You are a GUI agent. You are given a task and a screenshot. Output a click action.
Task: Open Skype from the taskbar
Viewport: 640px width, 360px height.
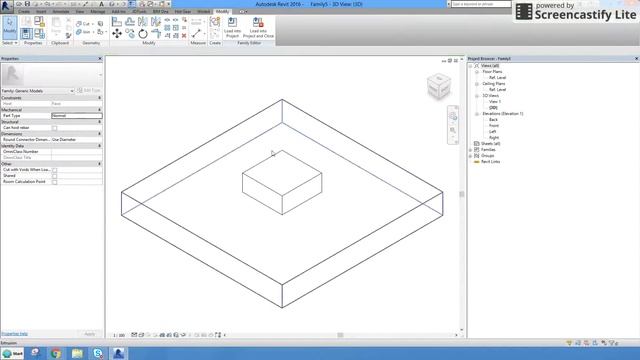pos(98,353)
